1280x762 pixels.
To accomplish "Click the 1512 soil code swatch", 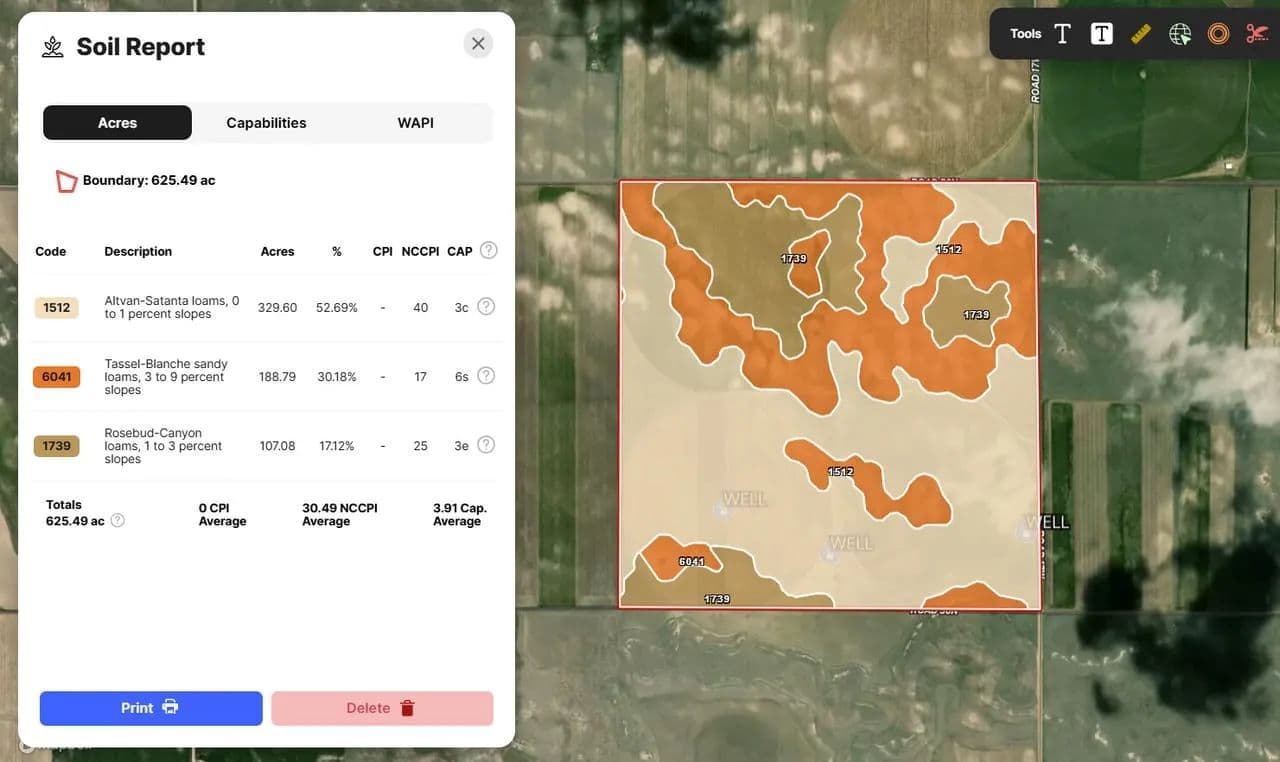I will point(56,308).
